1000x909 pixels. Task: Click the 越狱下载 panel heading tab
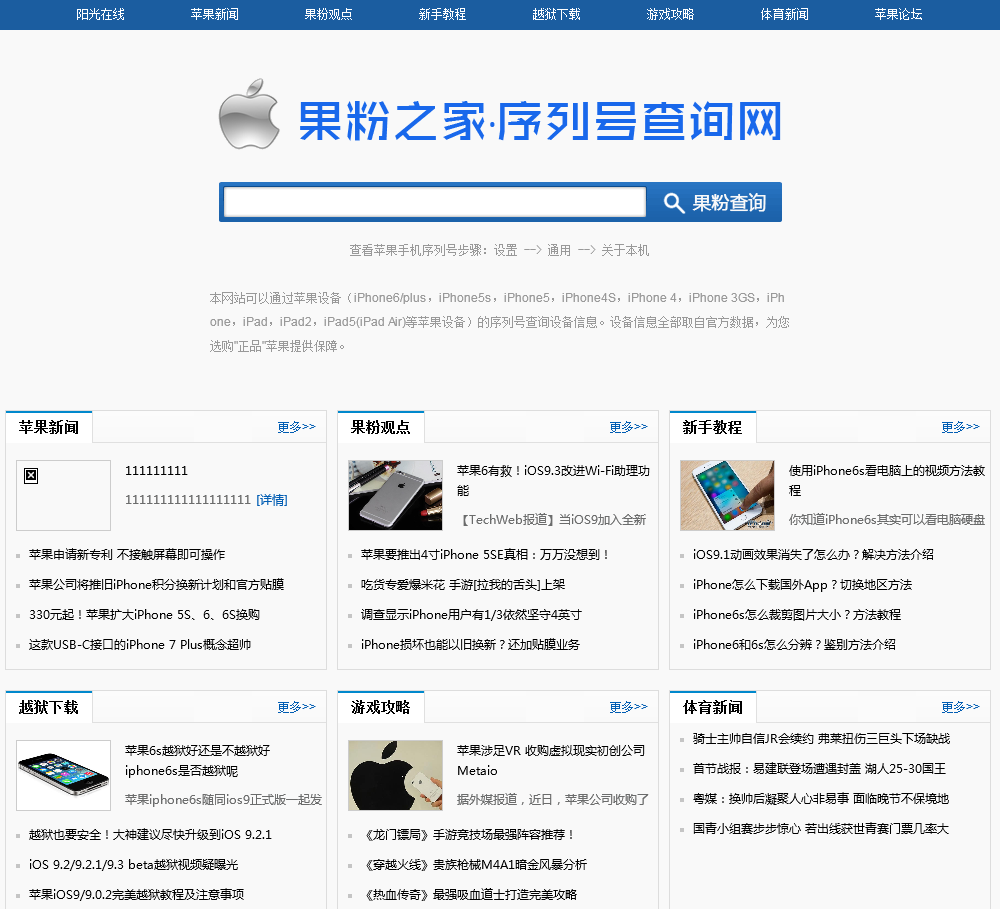pyautogui.click(x=49, y=707)
